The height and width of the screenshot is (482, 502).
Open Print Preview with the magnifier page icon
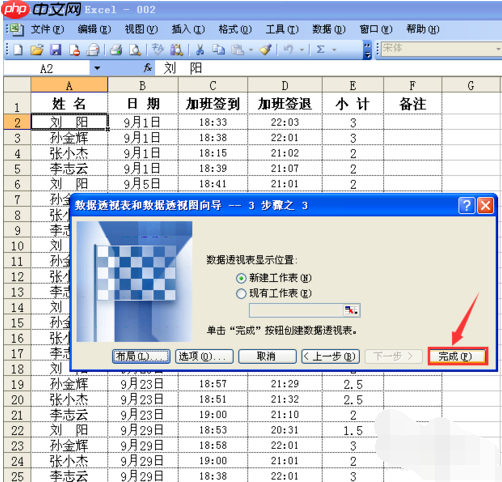(135, 50)
